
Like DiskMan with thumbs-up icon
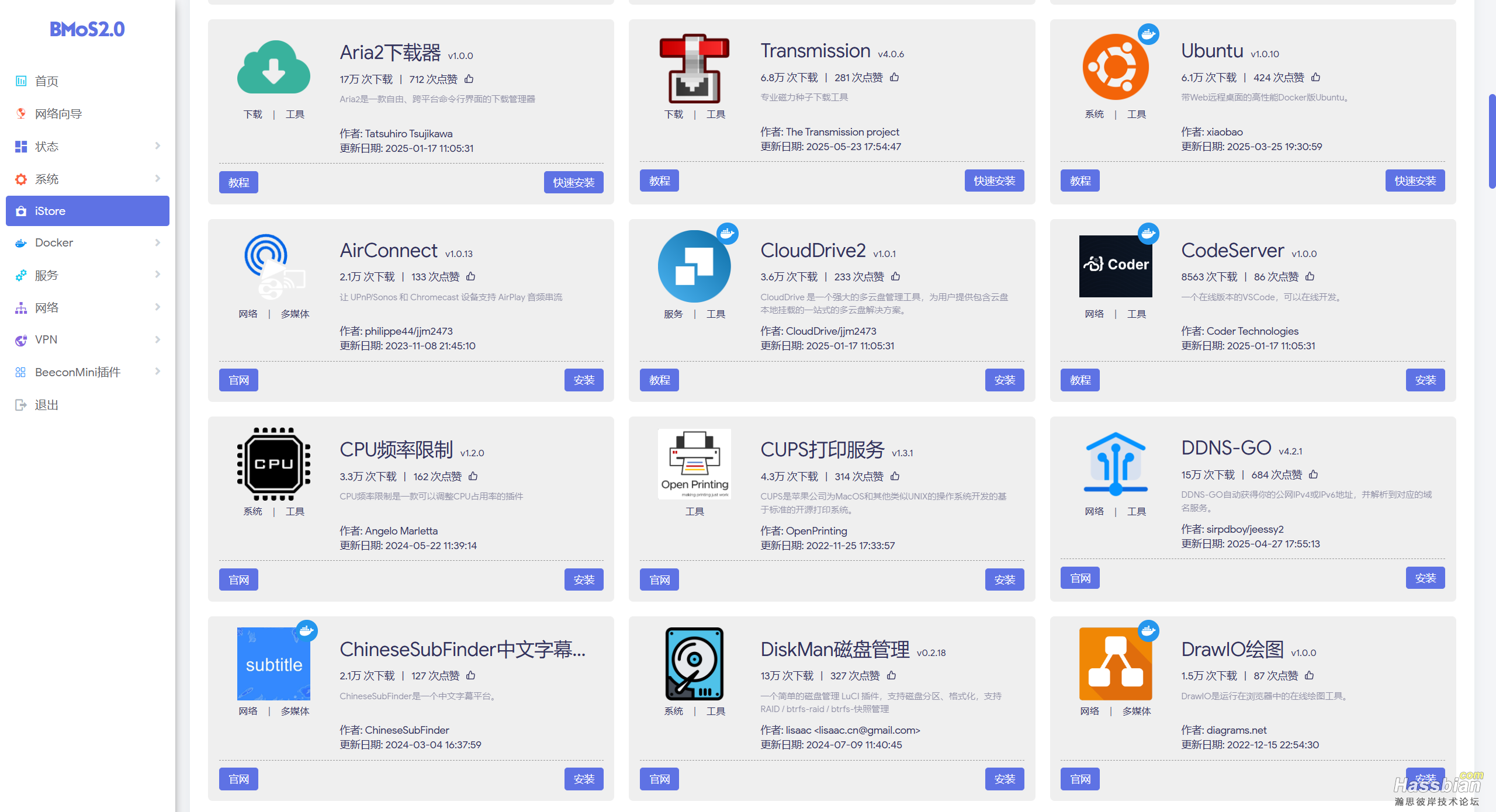click(x=891, y=675)
